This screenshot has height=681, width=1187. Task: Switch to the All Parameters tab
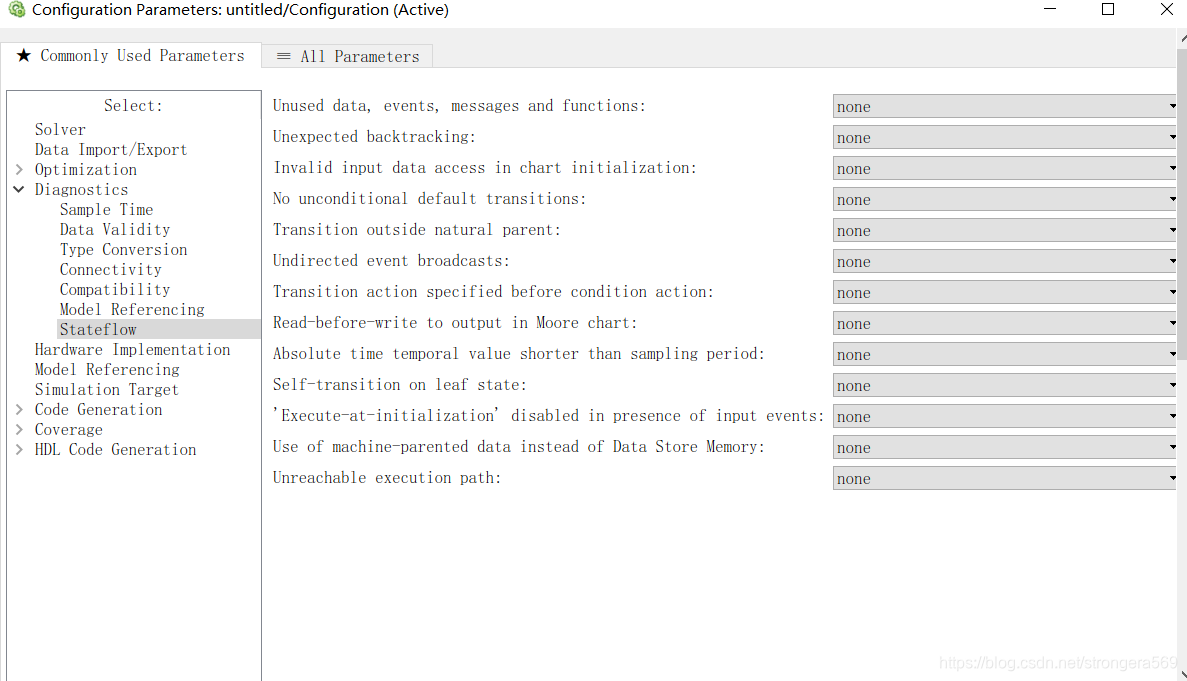click(358, 56)
